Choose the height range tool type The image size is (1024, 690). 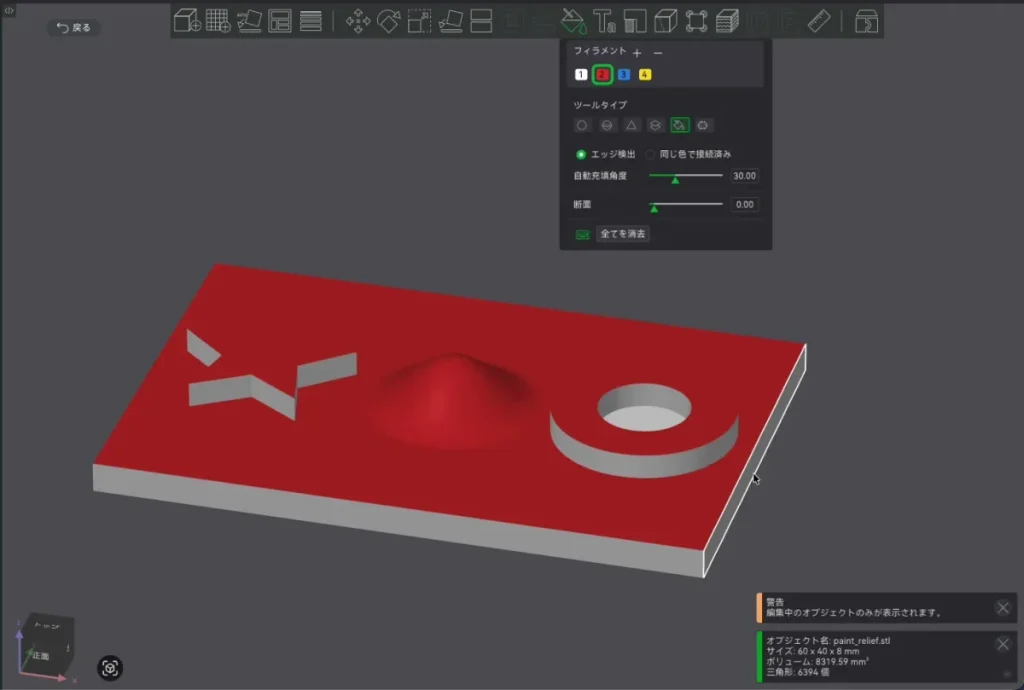pos(655,125)
